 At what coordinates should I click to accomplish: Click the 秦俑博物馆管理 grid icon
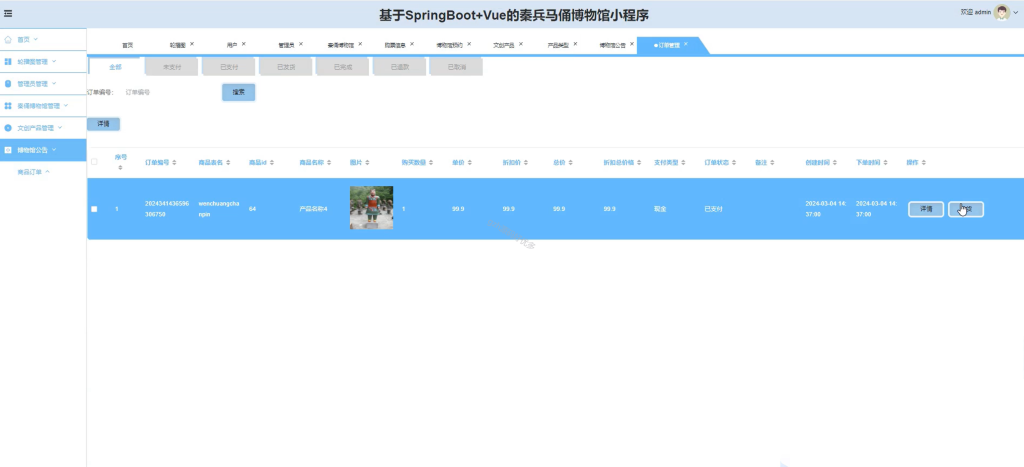(x=8, y=106)
